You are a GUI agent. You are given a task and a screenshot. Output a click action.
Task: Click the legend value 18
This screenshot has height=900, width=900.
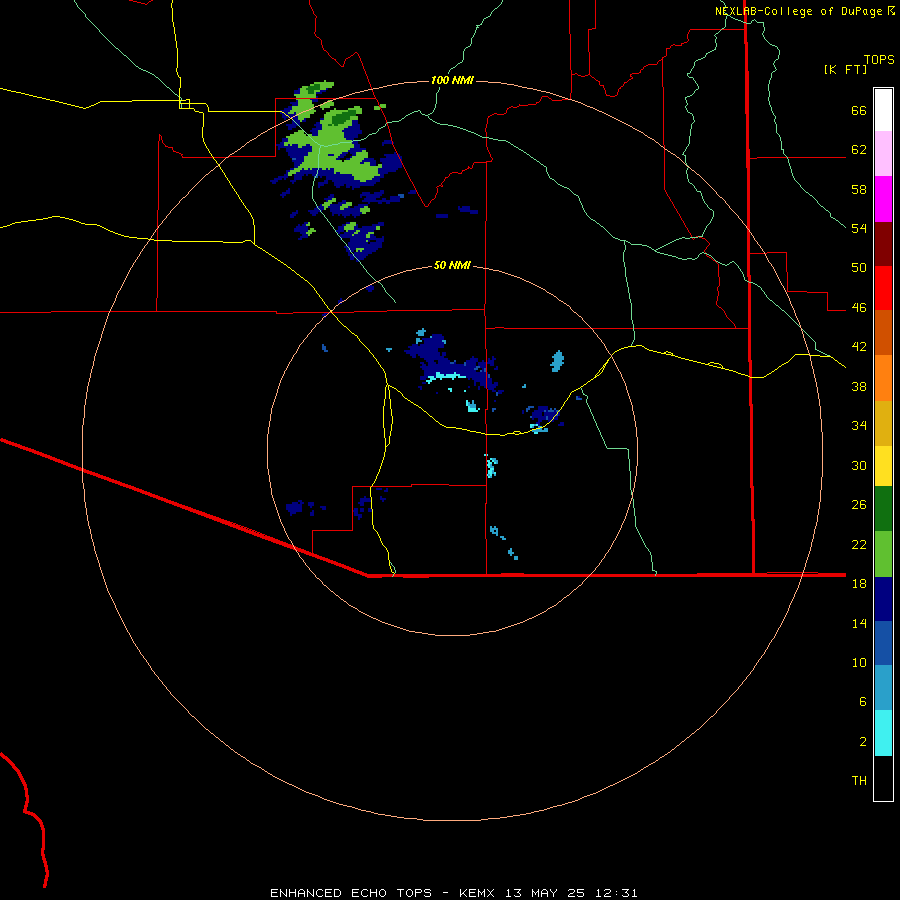click(x=859, y=584)
